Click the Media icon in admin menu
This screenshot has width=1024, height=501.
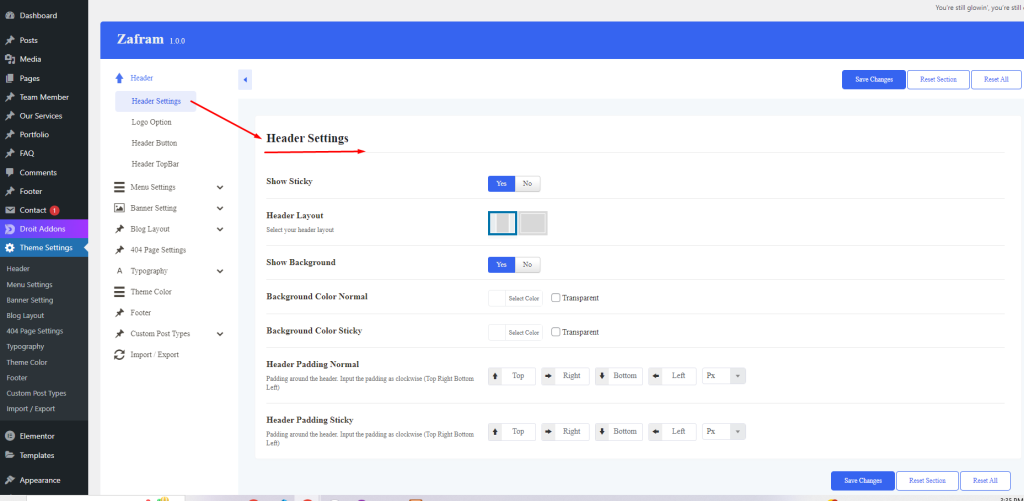tap(9, 59)
